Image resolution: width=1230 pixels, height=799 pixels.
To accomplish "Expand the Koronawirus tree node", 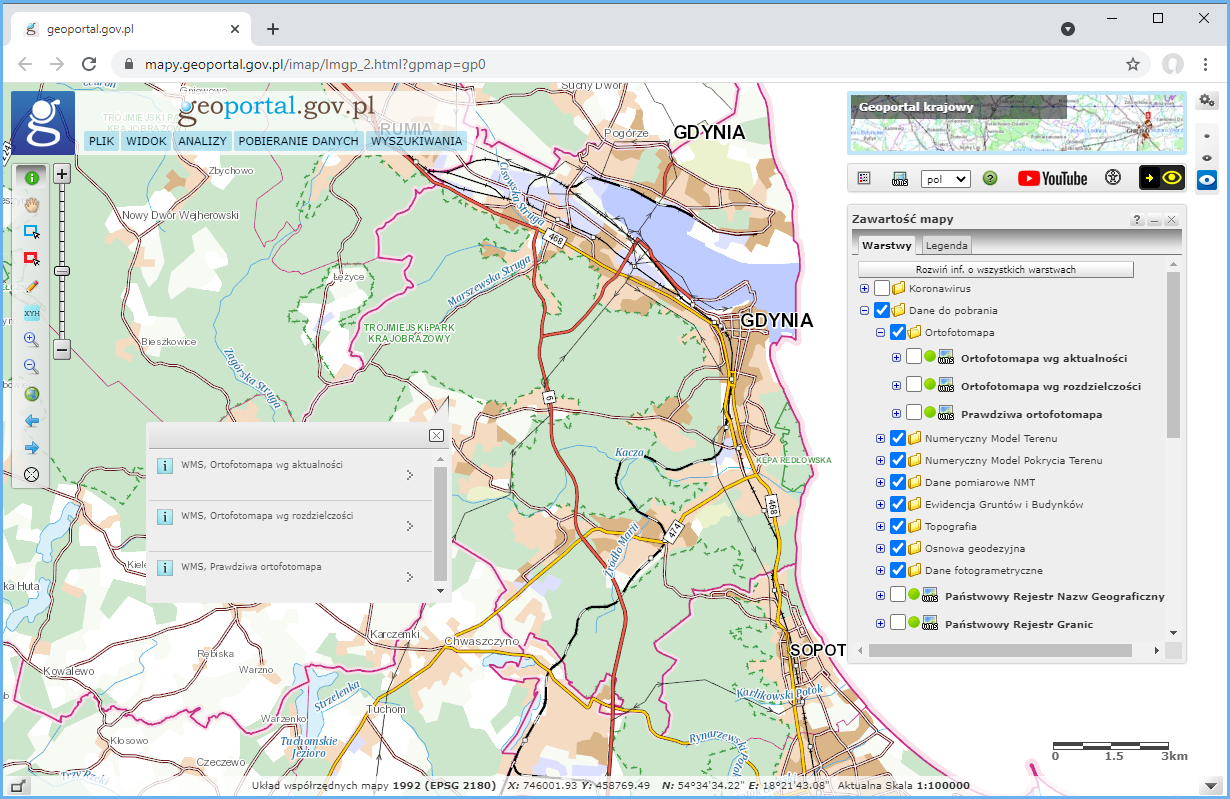I will click(865, 289).
